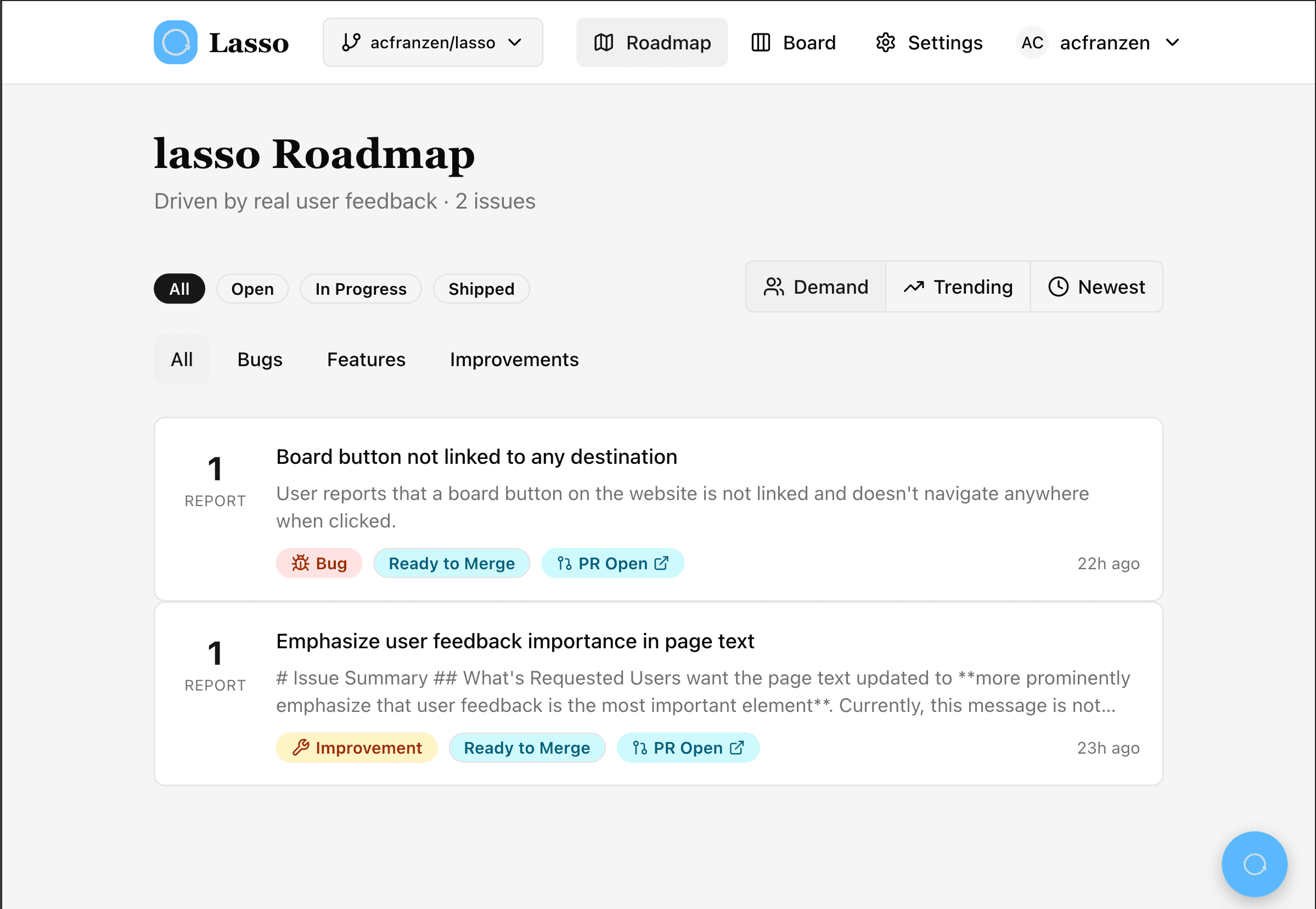Switch to the Improvements tab
This screenshot has width=1316, height=909.
514,359
